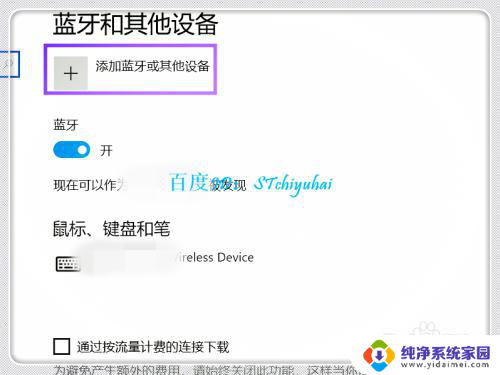
Task: Click the "开" status label beside toggle
Action: pos(106,151)
